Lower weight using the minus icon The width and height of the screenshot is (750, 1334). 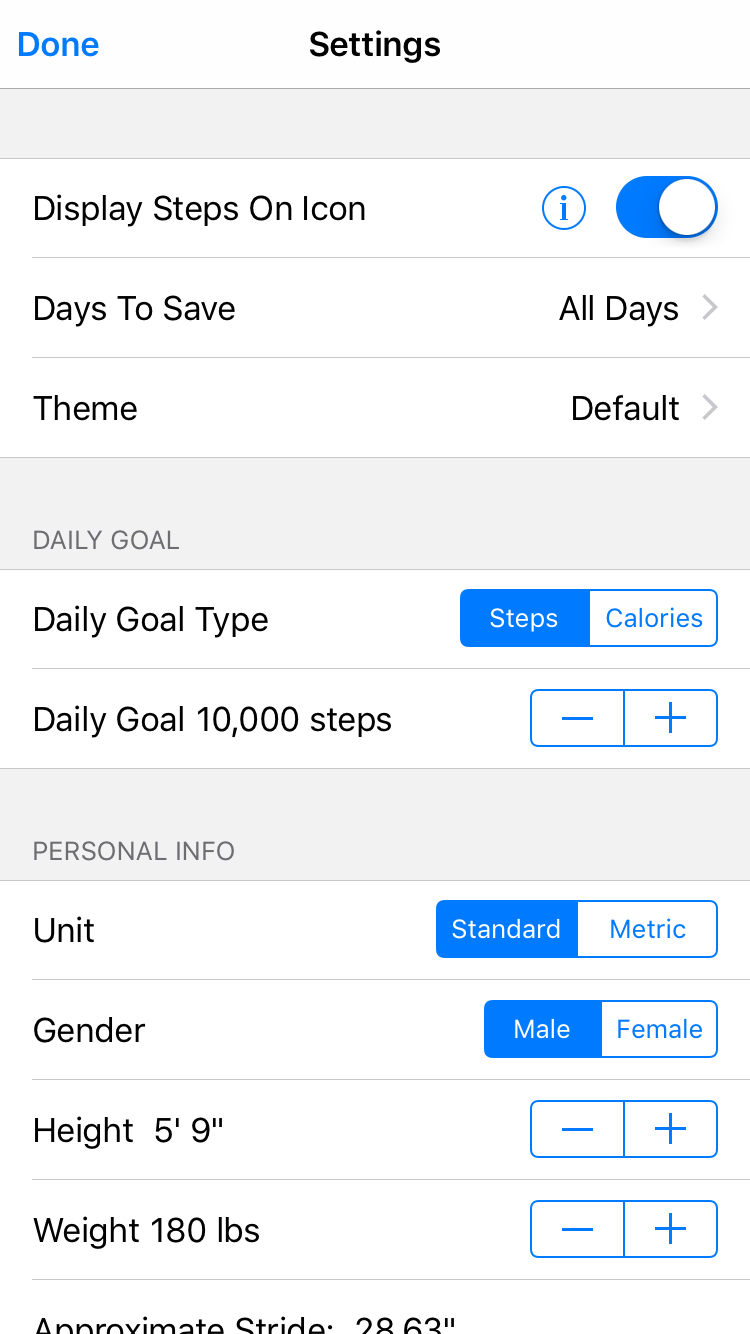pos(578,1229)
